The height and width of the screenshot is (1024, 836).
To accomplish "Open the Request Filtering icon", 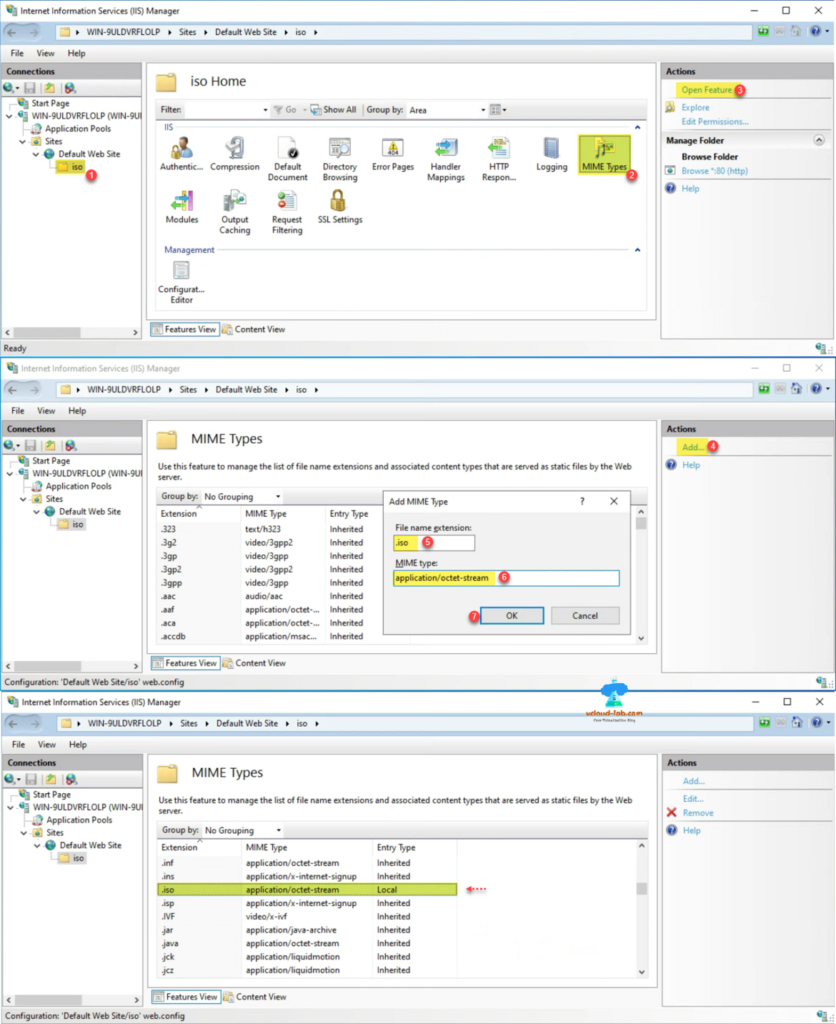I will click(x=287, y=211).
